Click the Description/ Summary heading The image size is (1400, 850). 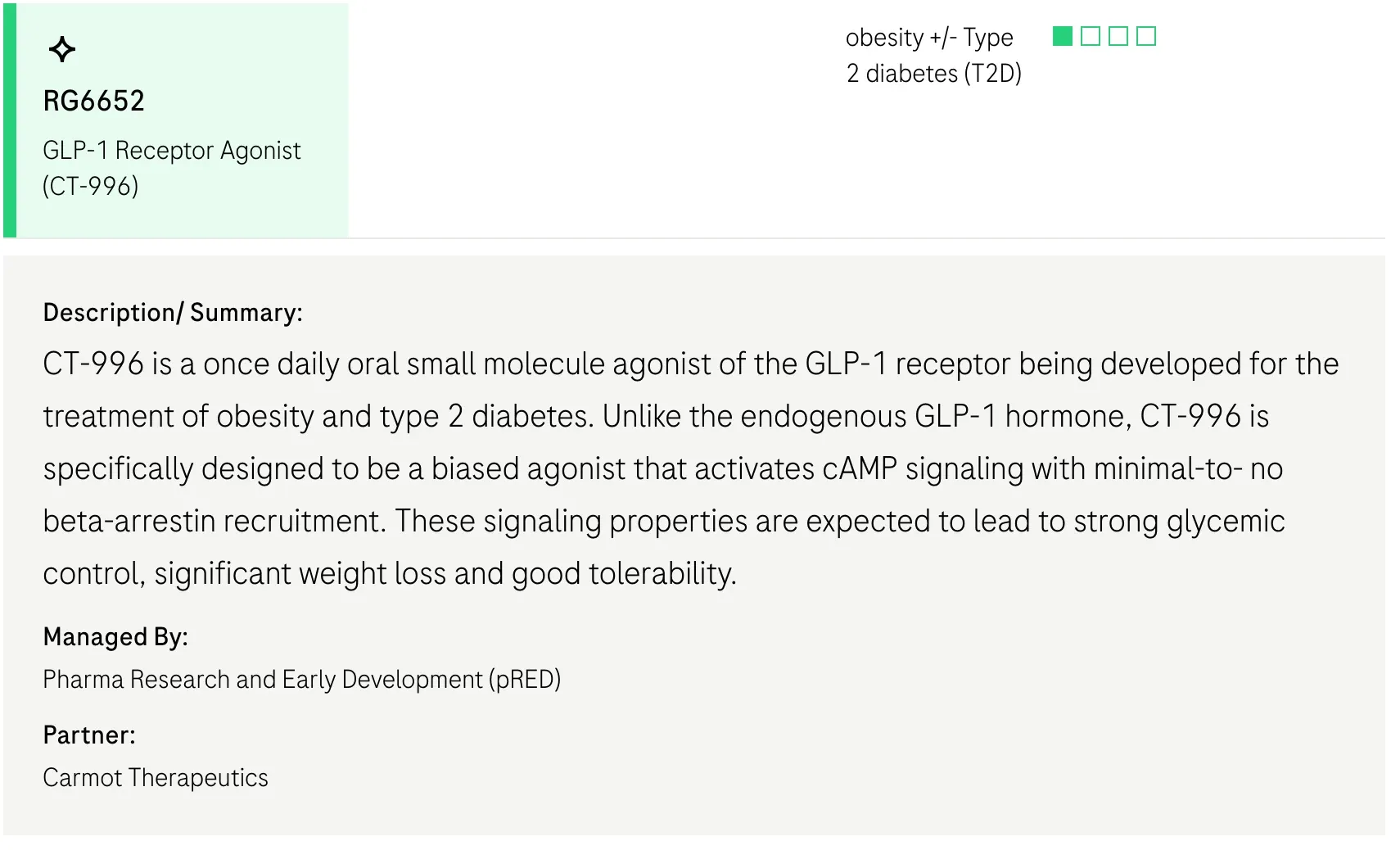click(x=173, y=313)
